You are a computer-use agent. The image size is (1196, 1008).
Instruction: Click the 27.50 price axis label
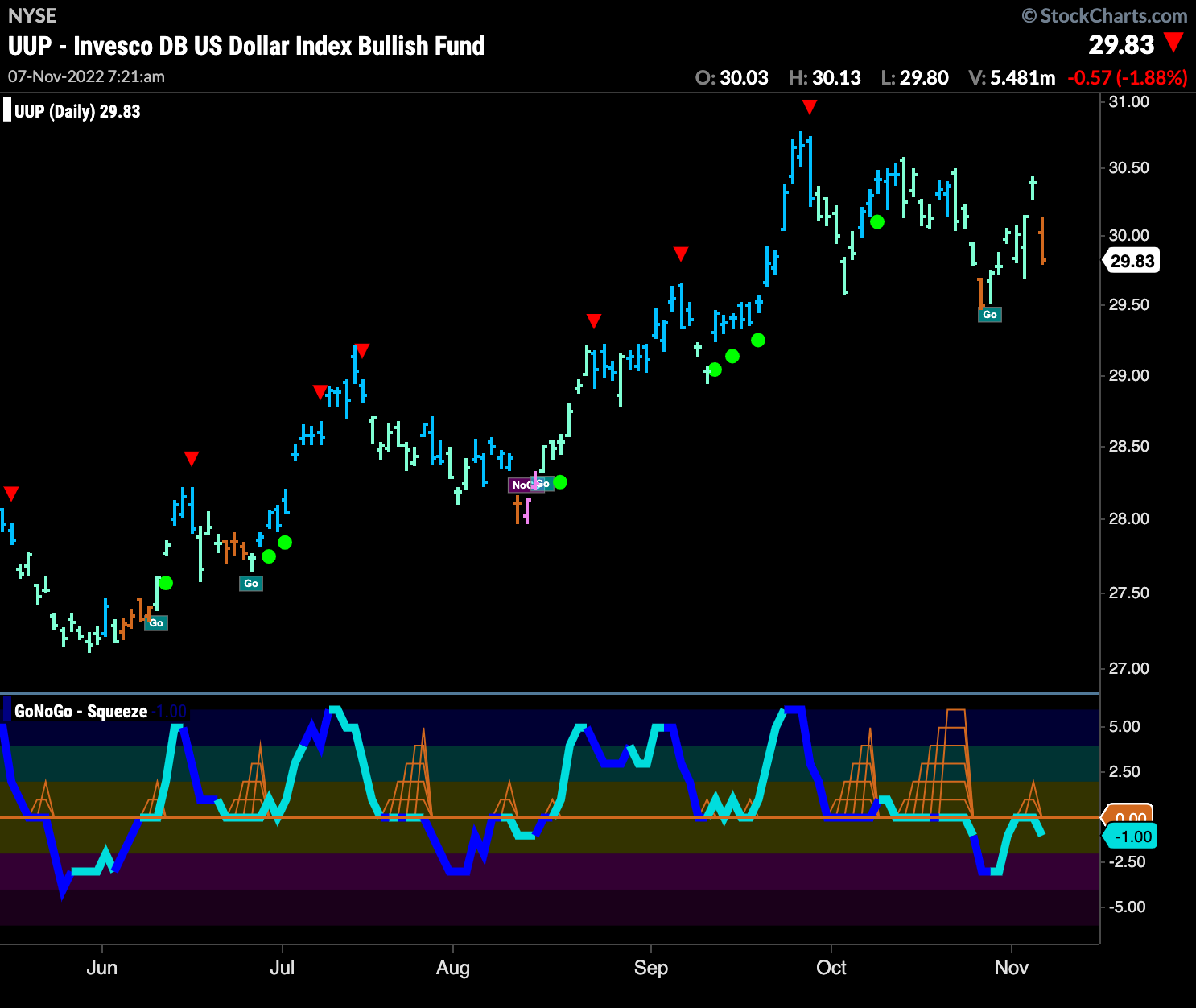tap(1129, 593)
